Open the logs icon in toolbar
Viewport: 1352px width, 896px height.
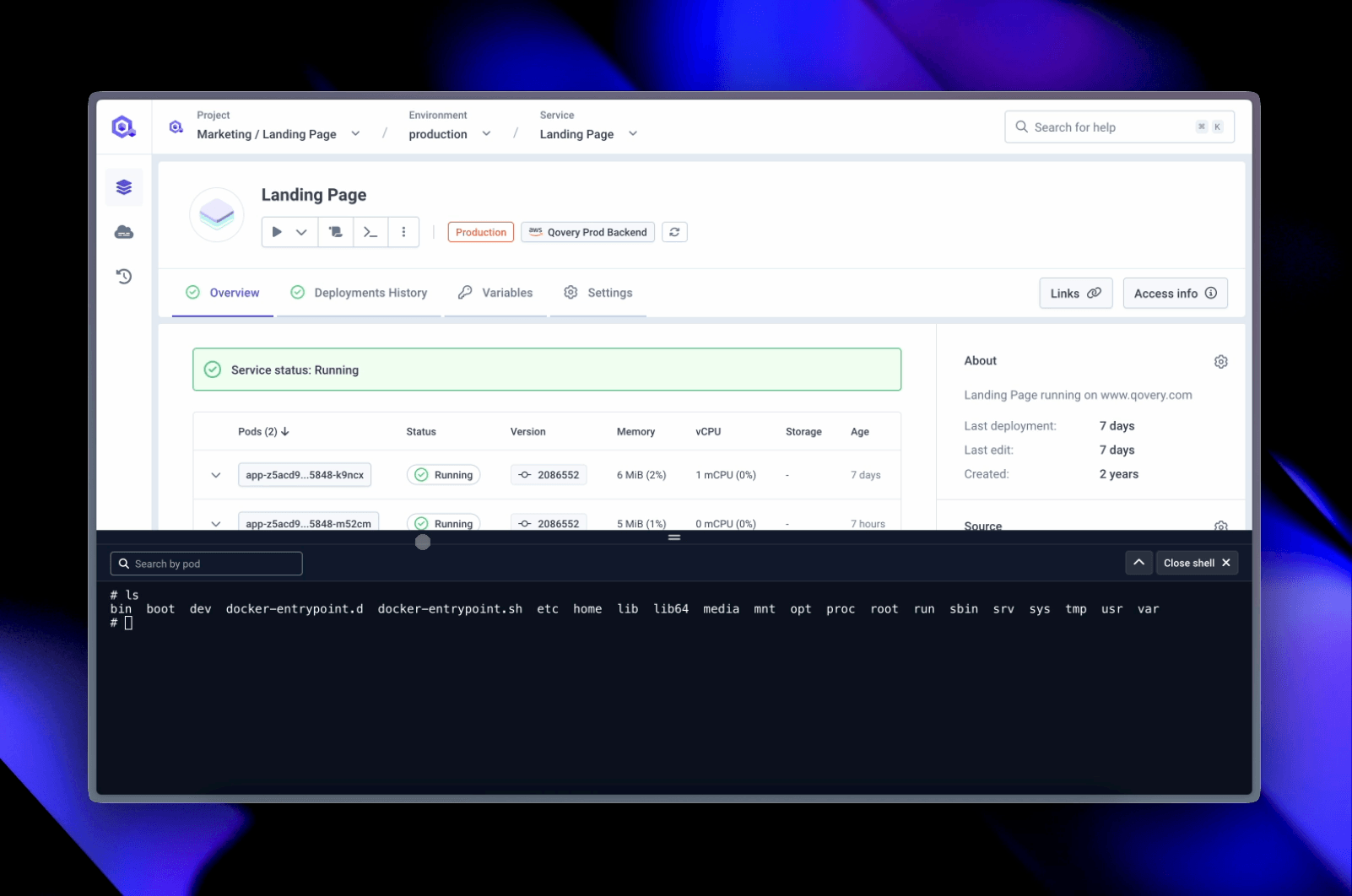tap(335, 232)
